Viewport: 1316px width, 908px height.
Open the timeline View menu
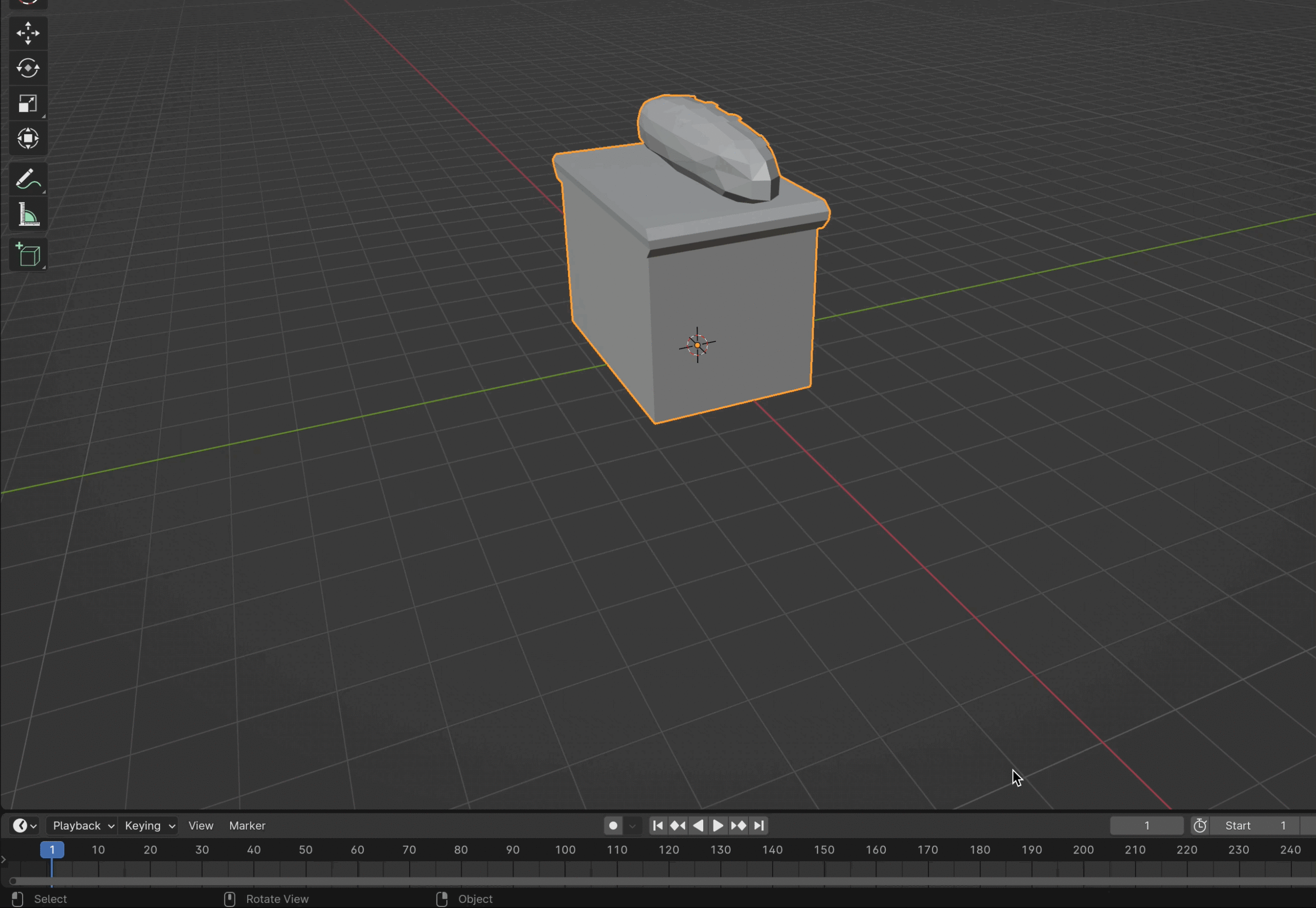[x=201, y=826]
